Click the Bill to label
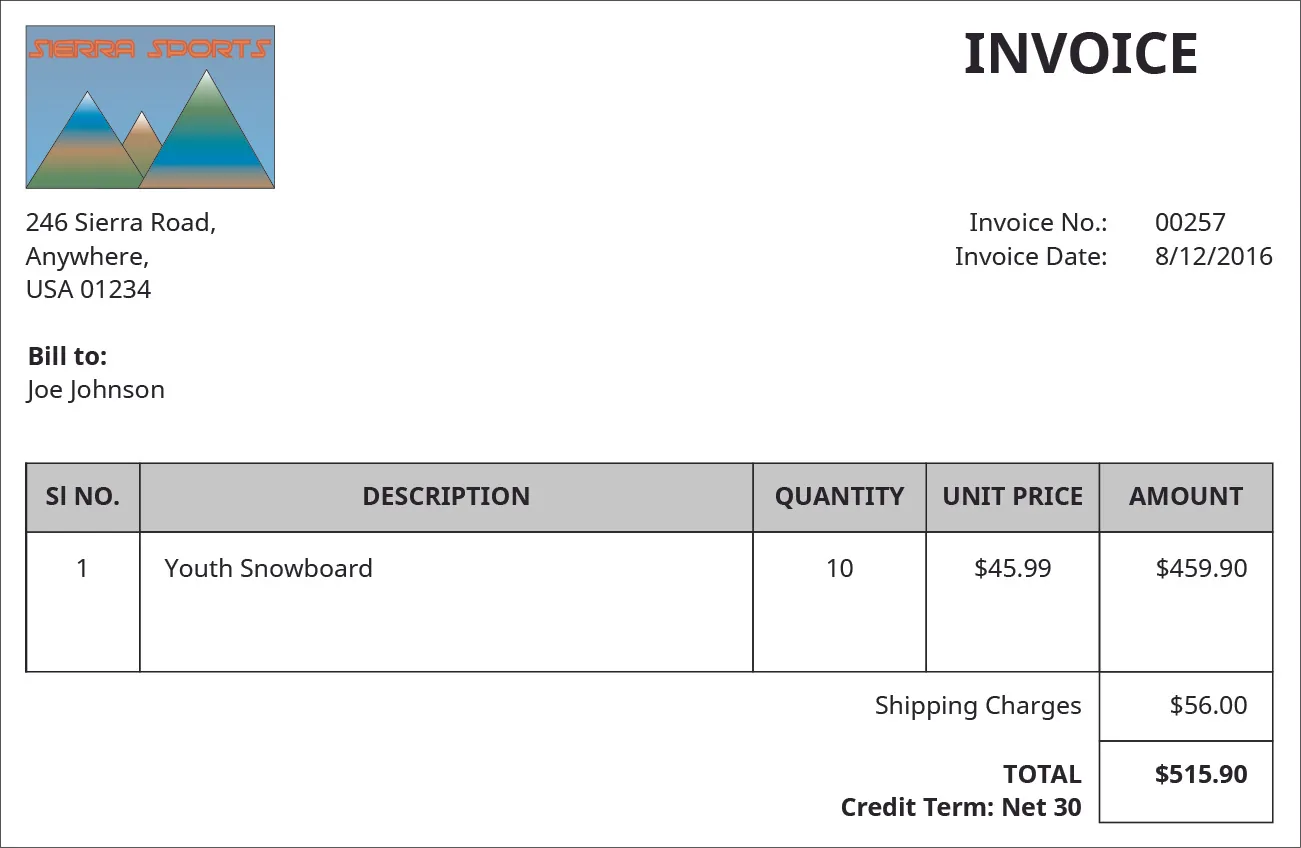 click(67, 356)
